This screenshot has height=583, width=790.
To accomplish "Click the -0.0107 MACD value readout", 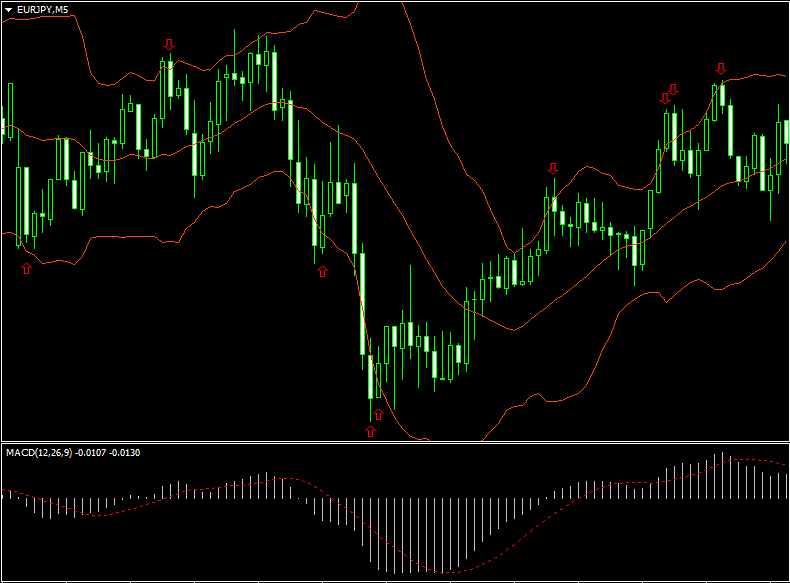I will pos(87,453).
